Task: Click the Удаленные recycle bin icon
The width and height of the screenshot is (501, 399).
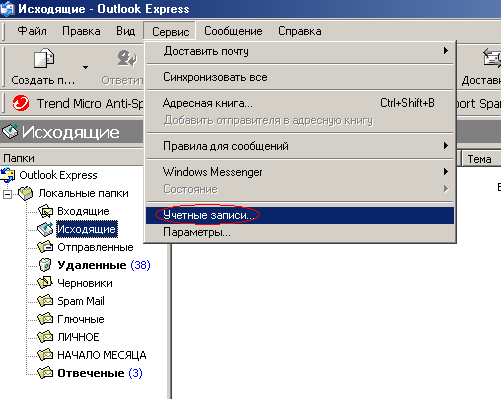Action: pos(45,265)
